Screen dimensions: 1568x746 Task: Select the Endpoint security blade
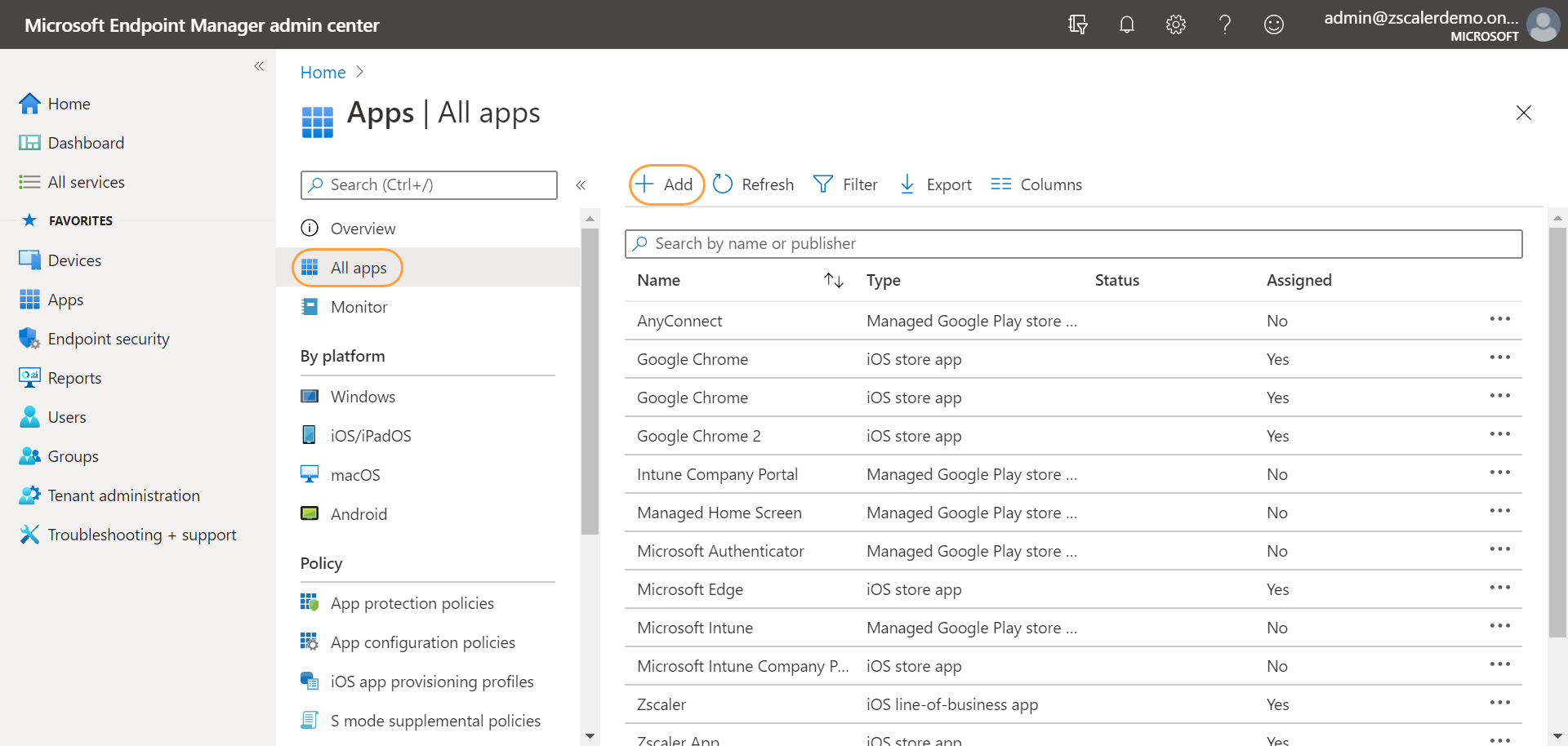109,338
